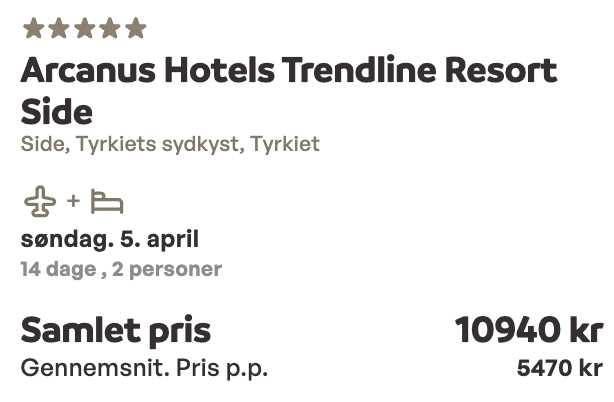Click the final 'Tyrkiet' country in location line

[285, 144]
